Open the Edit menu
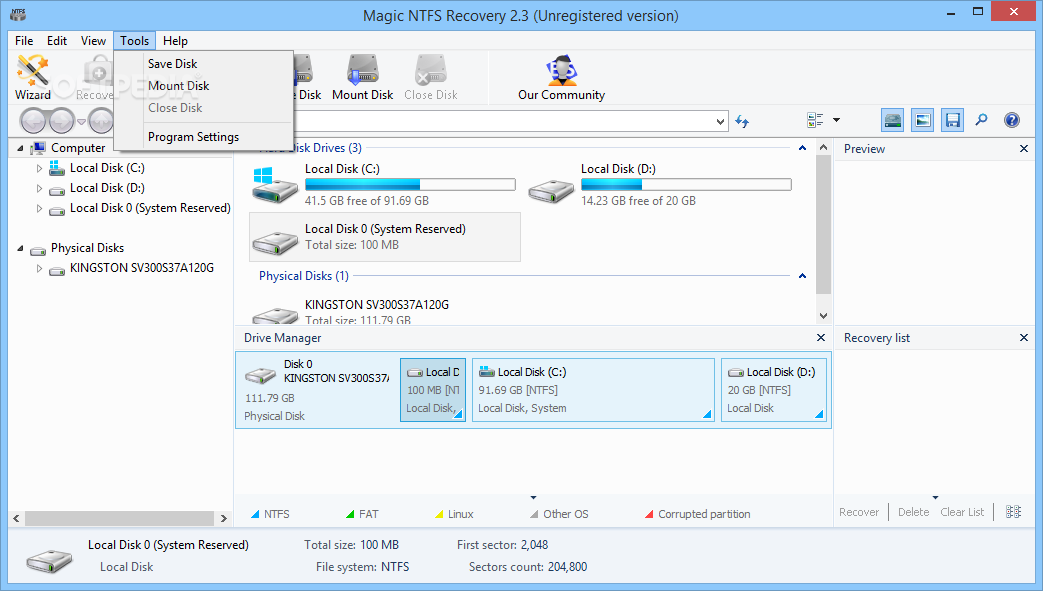Image resolution: width=1043 pixels, height=591 pixels. point(57,41)
